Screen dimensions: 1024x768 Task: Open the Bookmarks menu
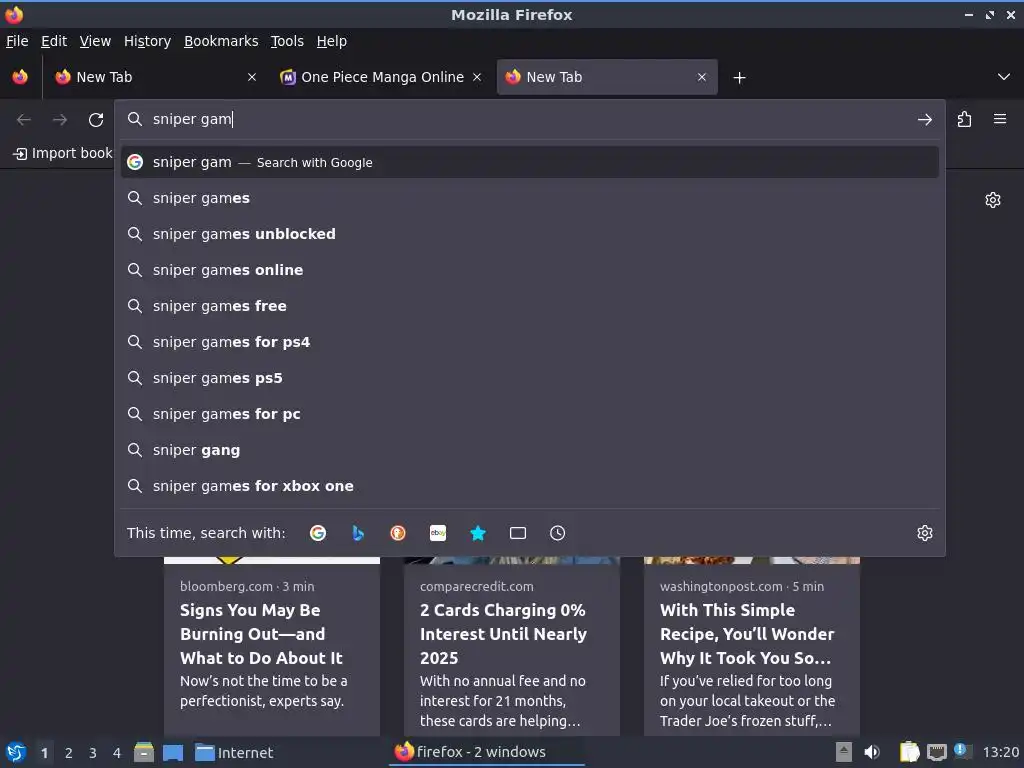(x=221, y=41)
